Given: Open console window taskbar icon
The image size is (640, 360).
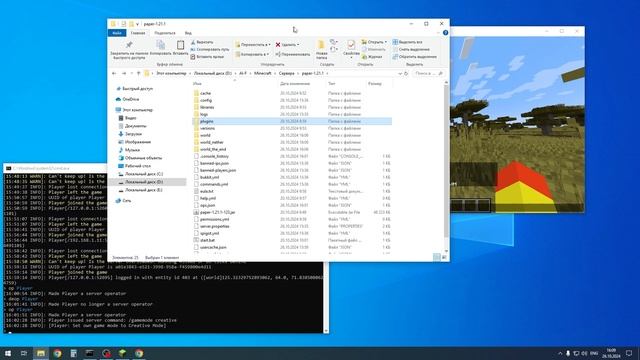Looking at the screenshot, I should [x=90, y=353].
